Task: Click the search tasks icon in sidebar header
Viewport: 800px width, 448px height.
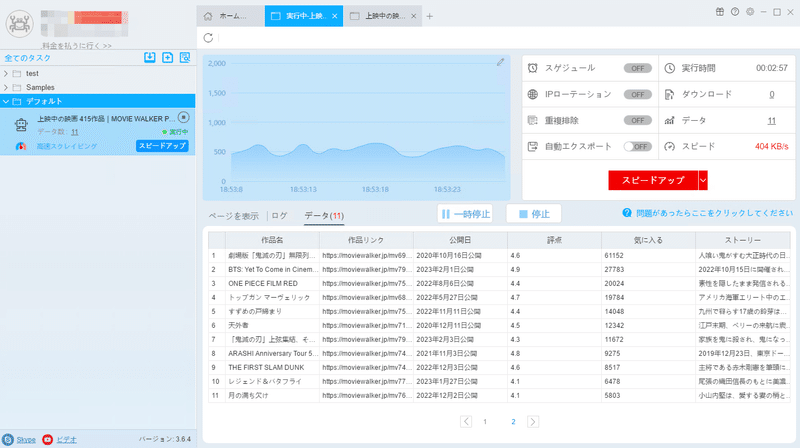Action: 185,58
